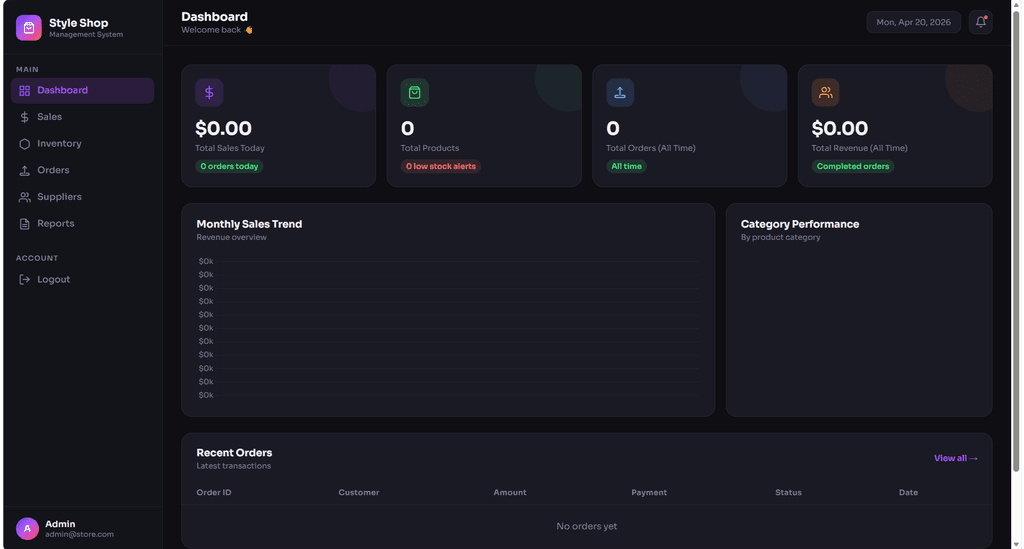Click the View all orders link
The width and height of the screenshot is (1024, 549).
tap(955, 458)
